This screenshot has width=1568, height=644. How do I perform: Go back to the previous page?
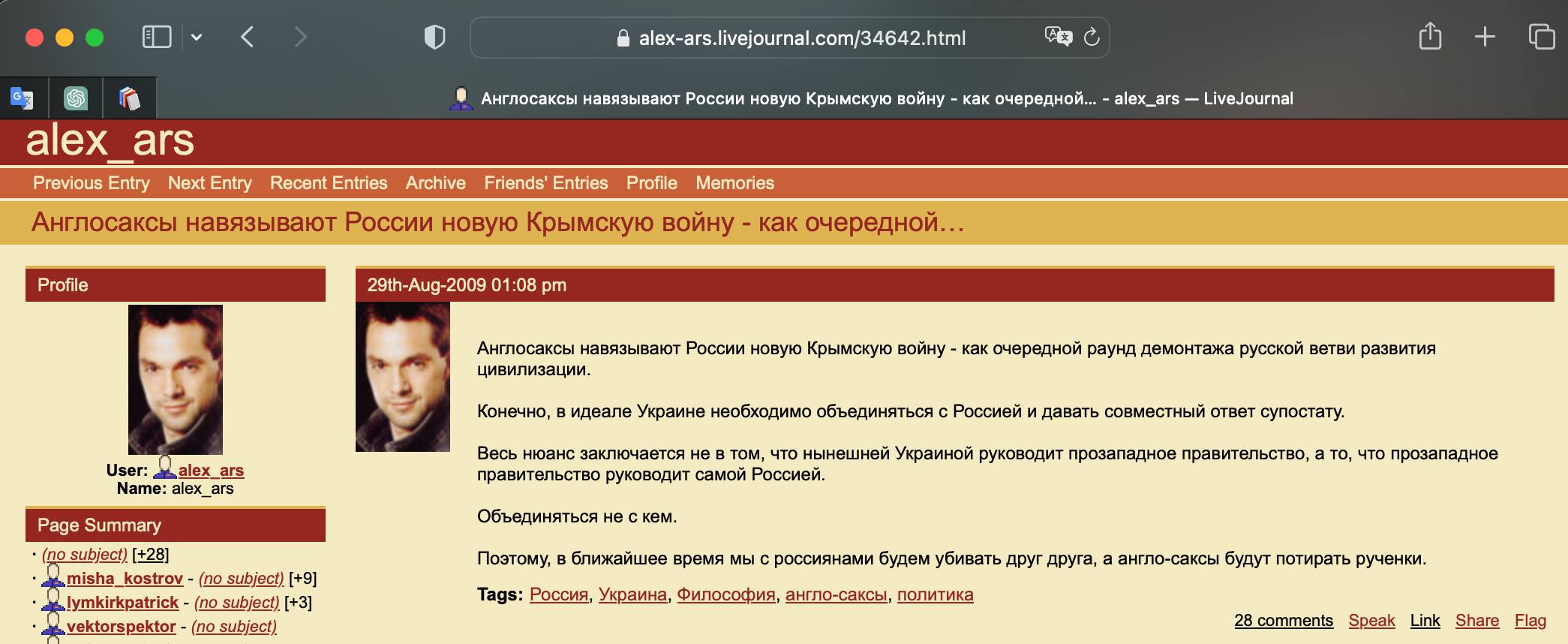[x=248, y=37]
